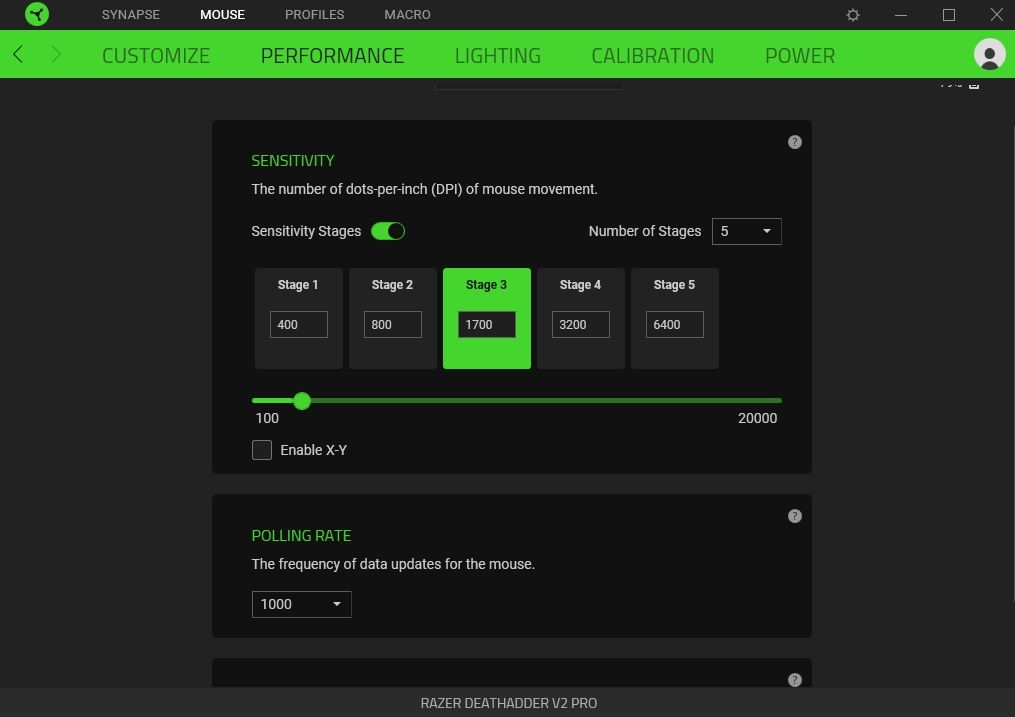Open the settings gear icon

click(x=853, y=15)
